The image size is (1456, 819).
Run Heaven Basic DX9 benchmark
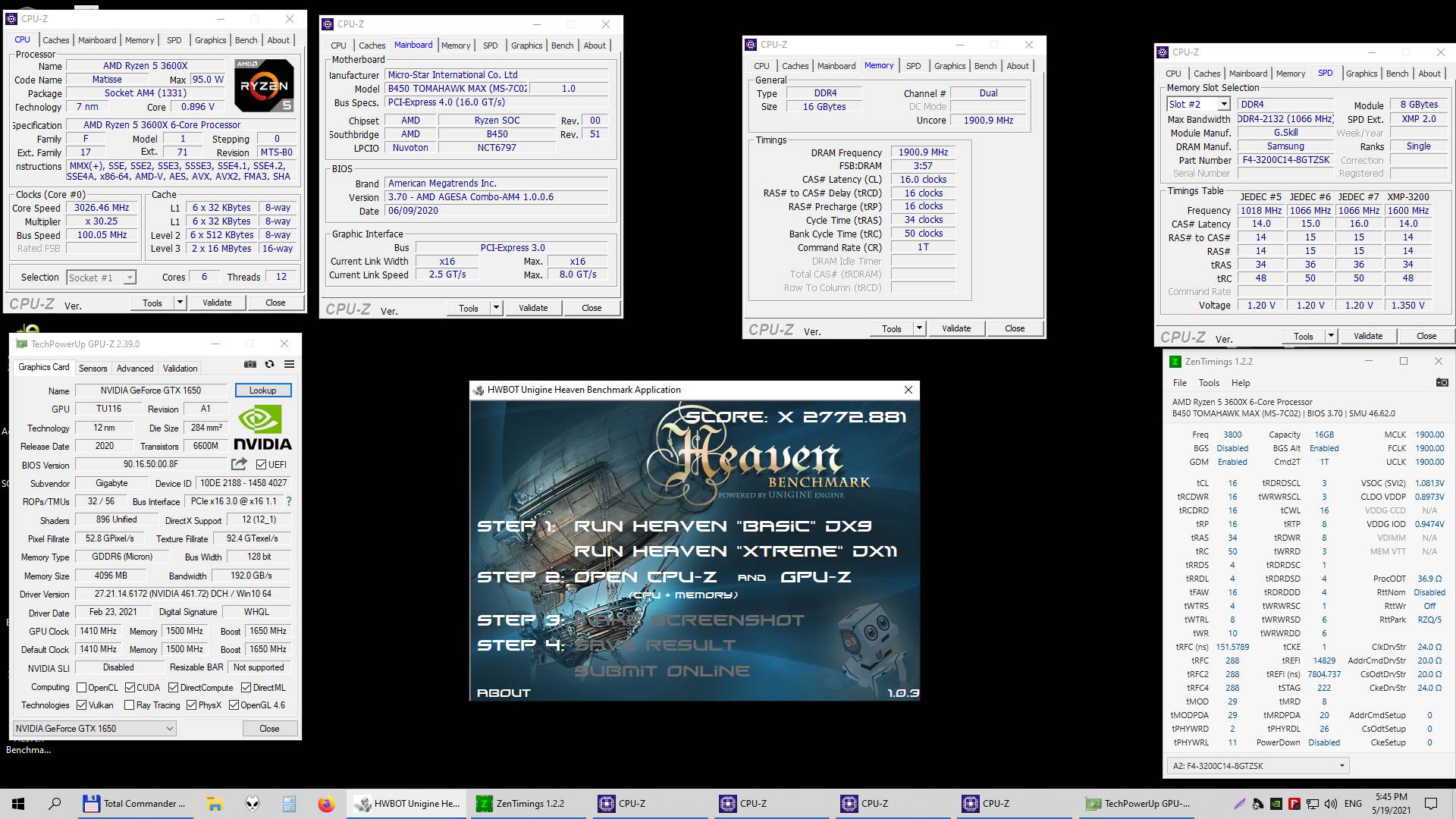pyautogui.click(x=723, y=526)
